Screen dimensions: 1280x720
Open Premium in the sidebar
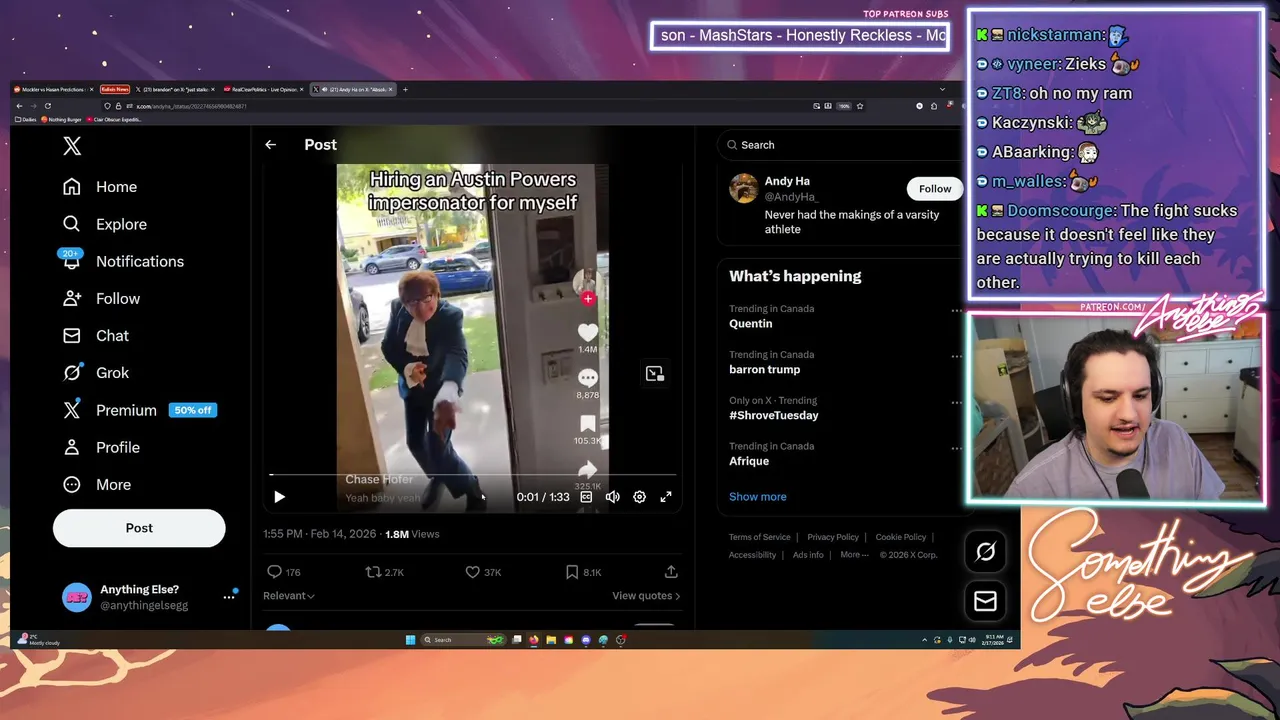click(x=138, y=410)
